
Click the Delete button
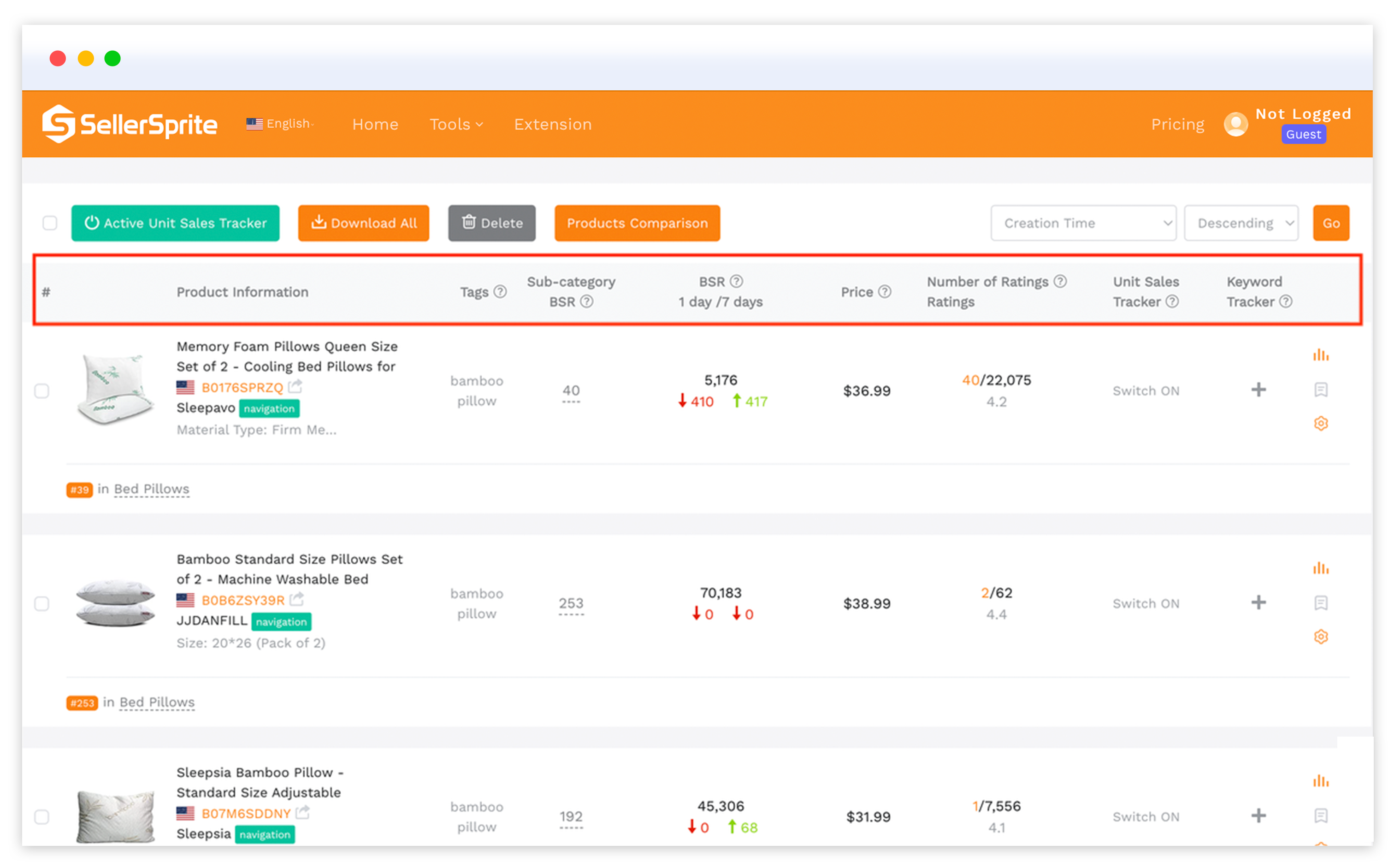(491, 223)
